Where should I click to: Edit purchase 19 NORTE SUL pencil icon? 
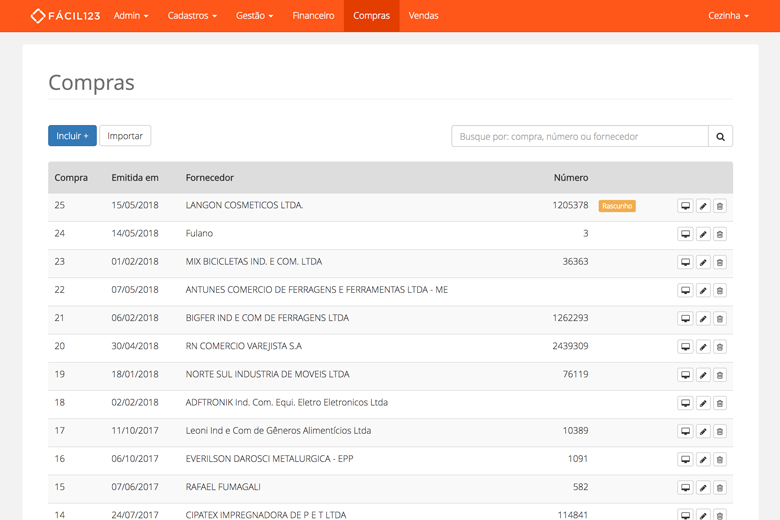703,375
